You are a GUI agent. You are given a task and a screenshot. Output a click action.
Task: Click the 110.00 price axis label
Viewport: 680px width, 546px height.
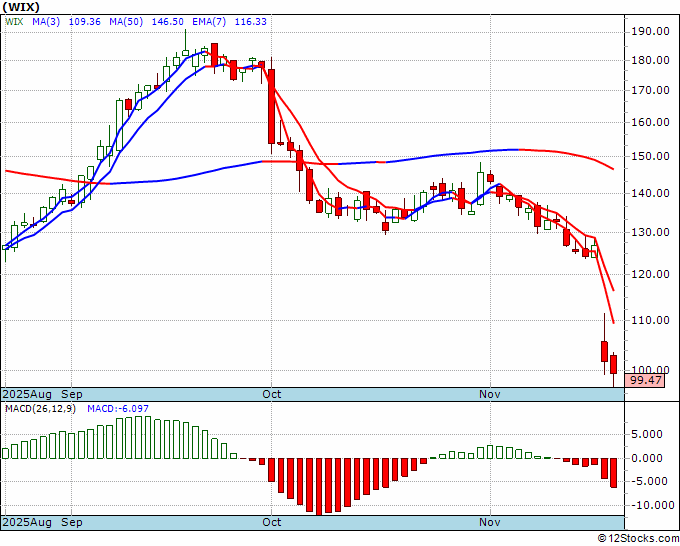coord(650,320)
